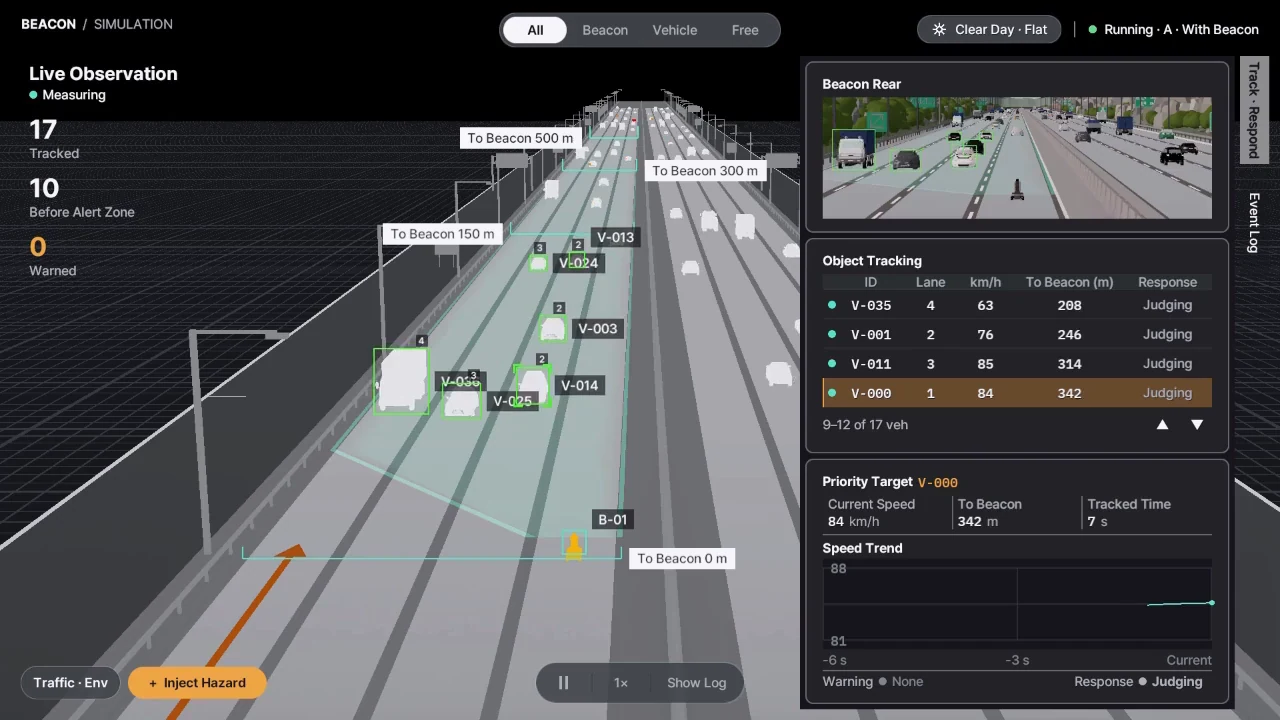Page up in the Object Tracking list

click(x=1162, y=425)
